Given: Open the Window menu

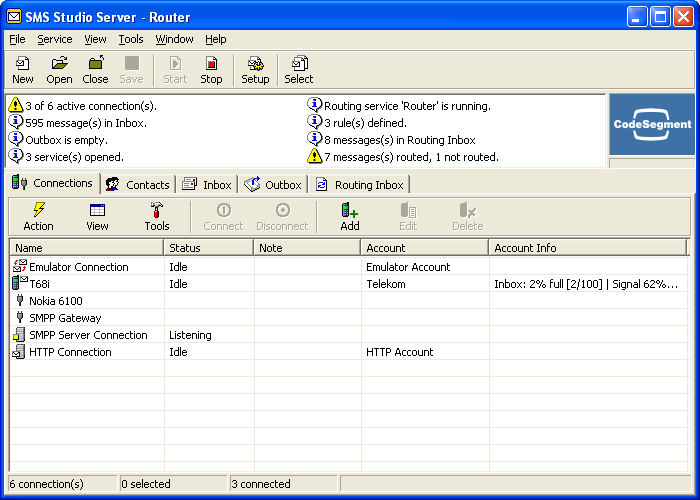Looking at the screenshot, I should (174, 39).
